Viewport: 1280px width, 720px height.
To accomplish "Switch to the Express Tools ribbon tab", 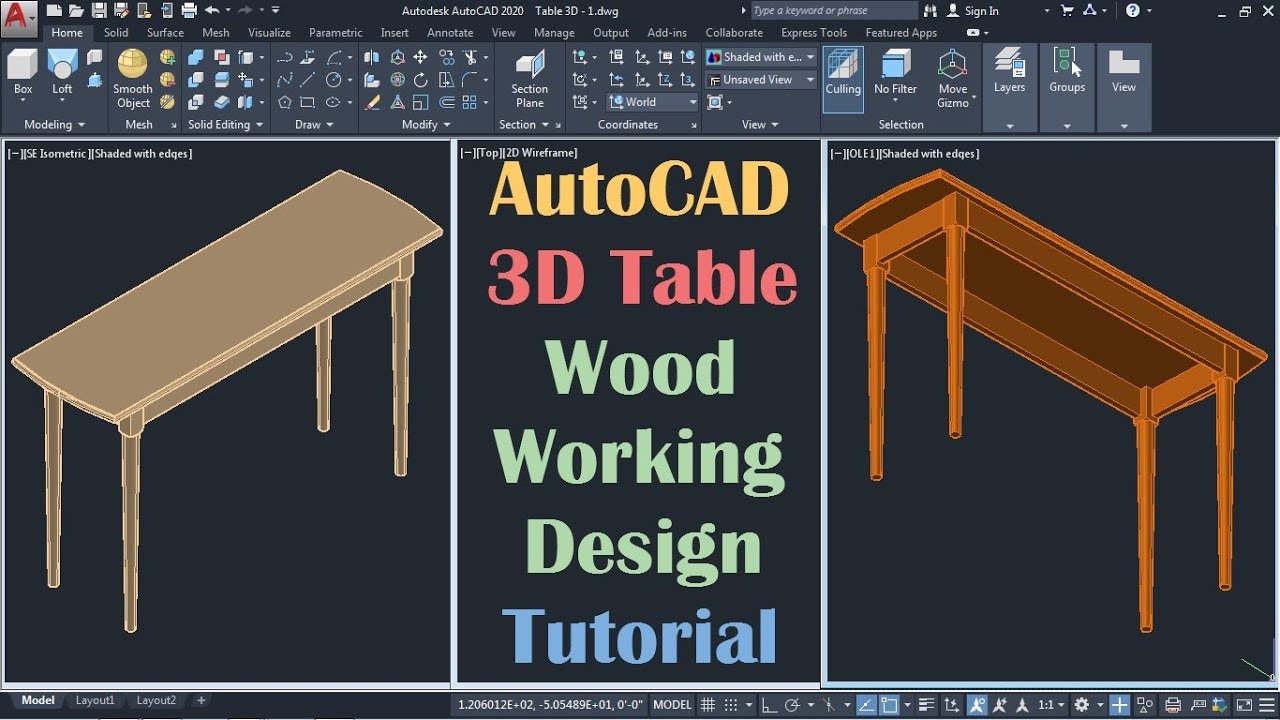I will coord(814,33).
